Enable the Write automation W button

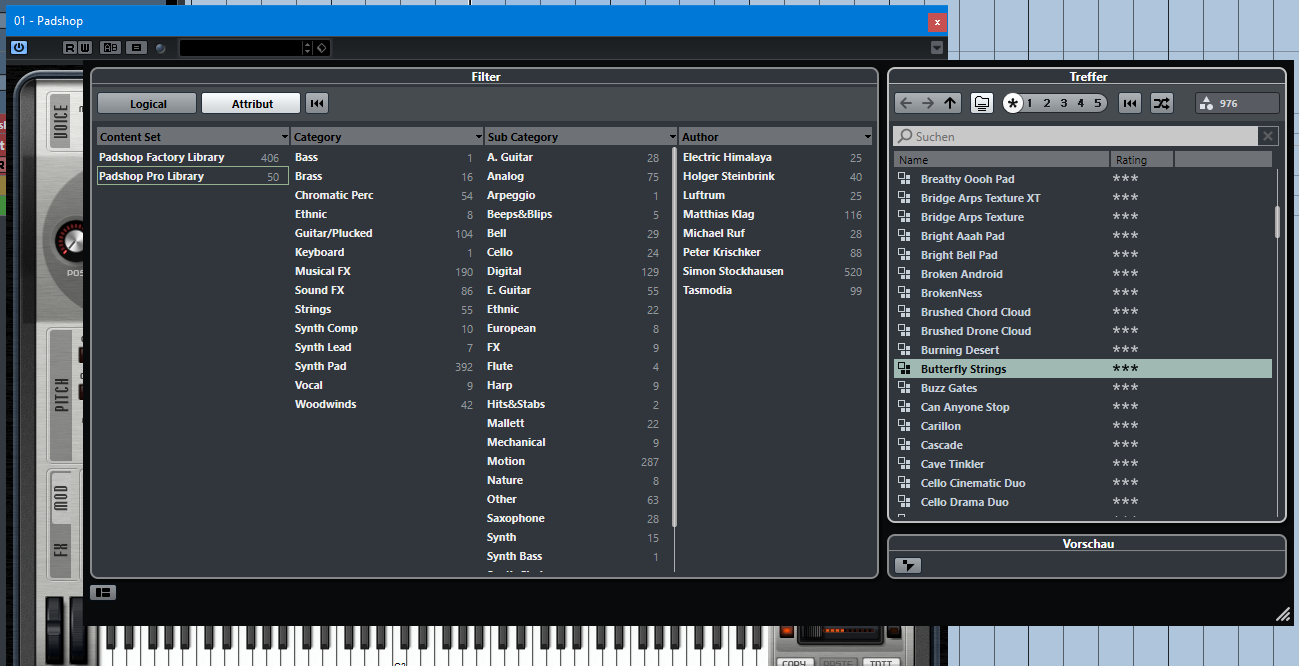(85, 48)
